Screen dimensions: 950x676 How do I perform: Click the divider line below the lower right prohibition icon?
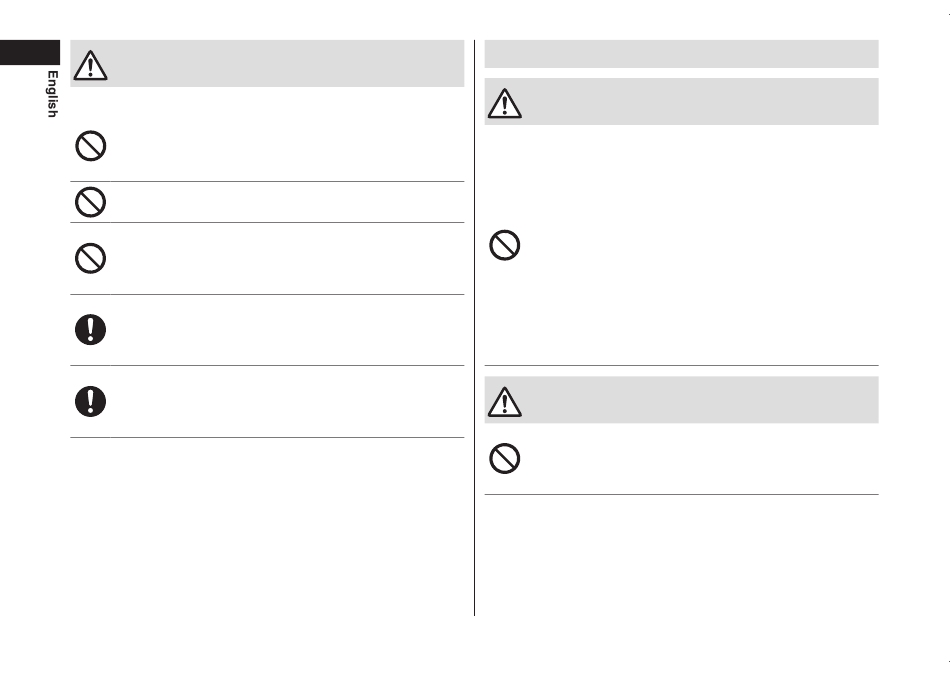point(682,494)
